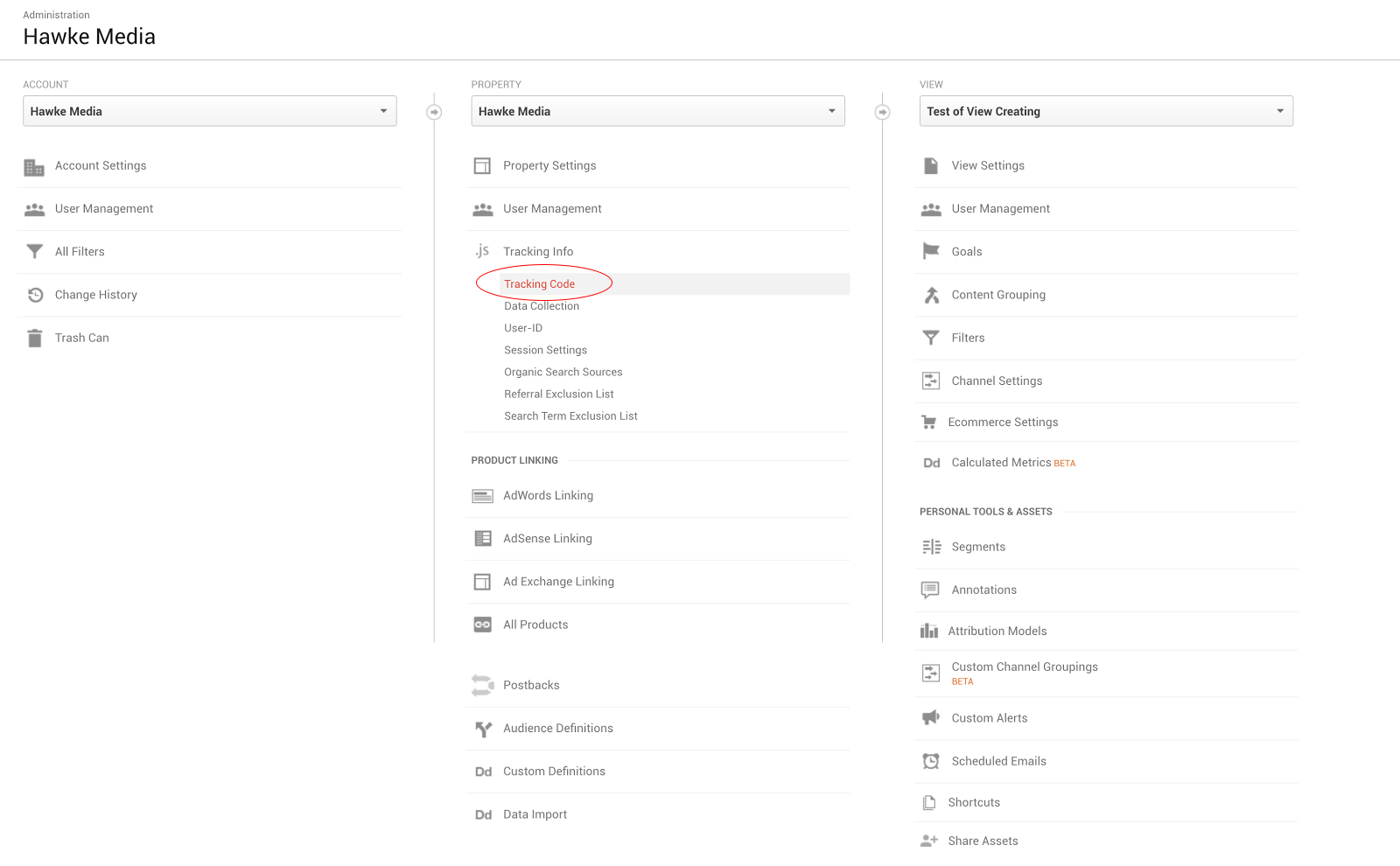Click the Property Settings window icon
The height and width of the screenshot is (866, 1400).
[x=482, y=166]
